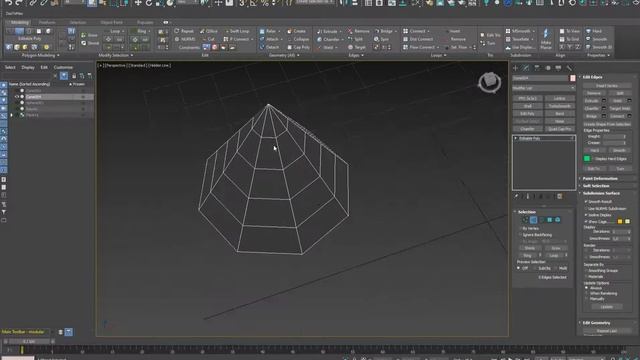640x360 pixels.
Task: Click the first Show Cage color swatch
Action: (x=620, y=222)
